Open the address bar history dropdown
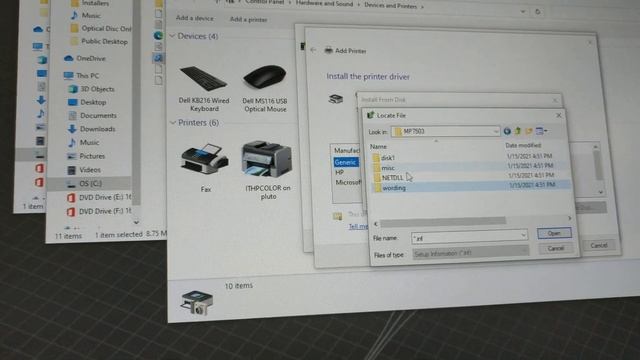Image resolution: width=640 pixels, height=360 pixels. point(523,11)
